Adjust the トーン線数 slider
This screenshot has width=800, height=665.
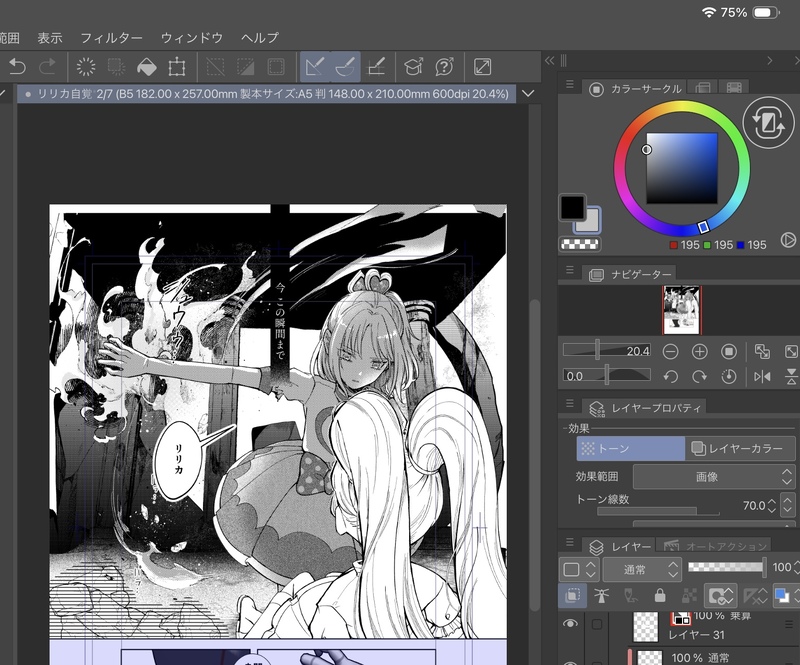(x=658, y=511)
